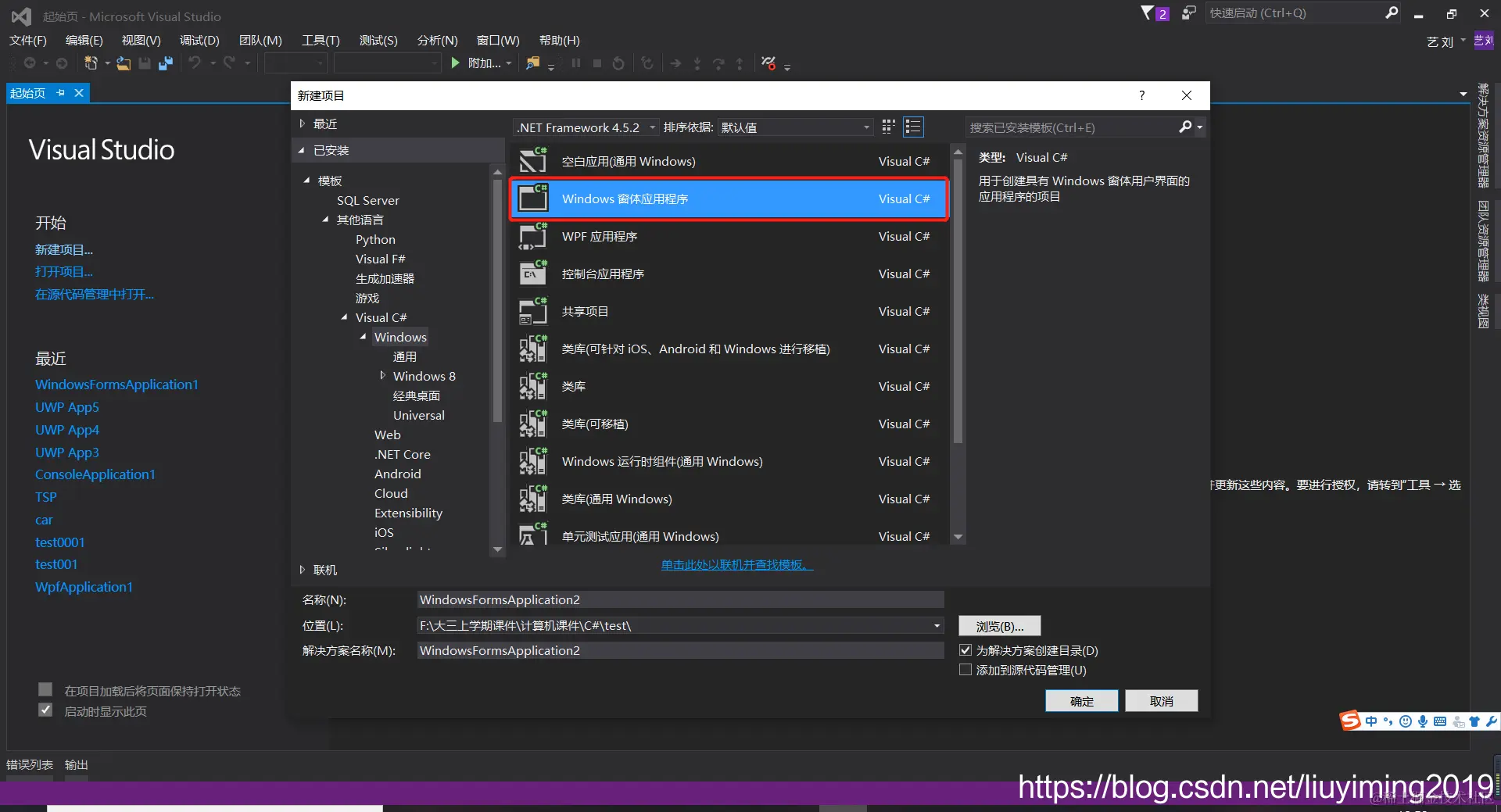Select the 控制台应用程序 template icon
The image size is (1501, 812).
[533, 274]
